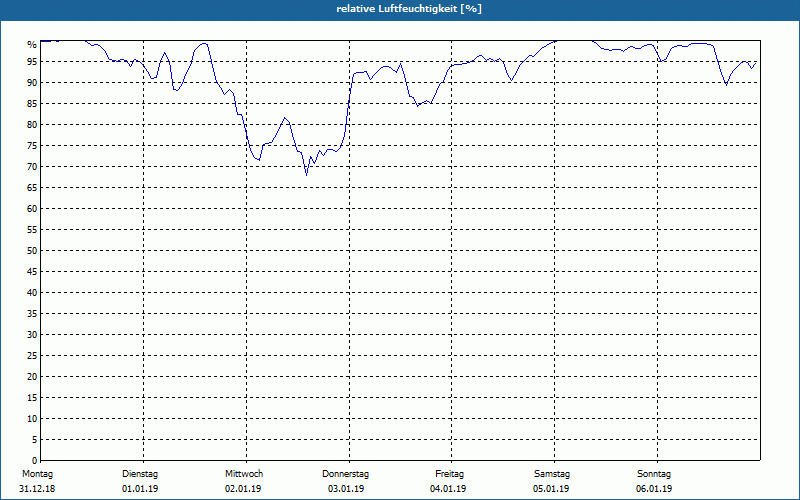This screenshot has width=800, height=500.
Task: Click the y-axis value '10'
Action: (32, 419)
